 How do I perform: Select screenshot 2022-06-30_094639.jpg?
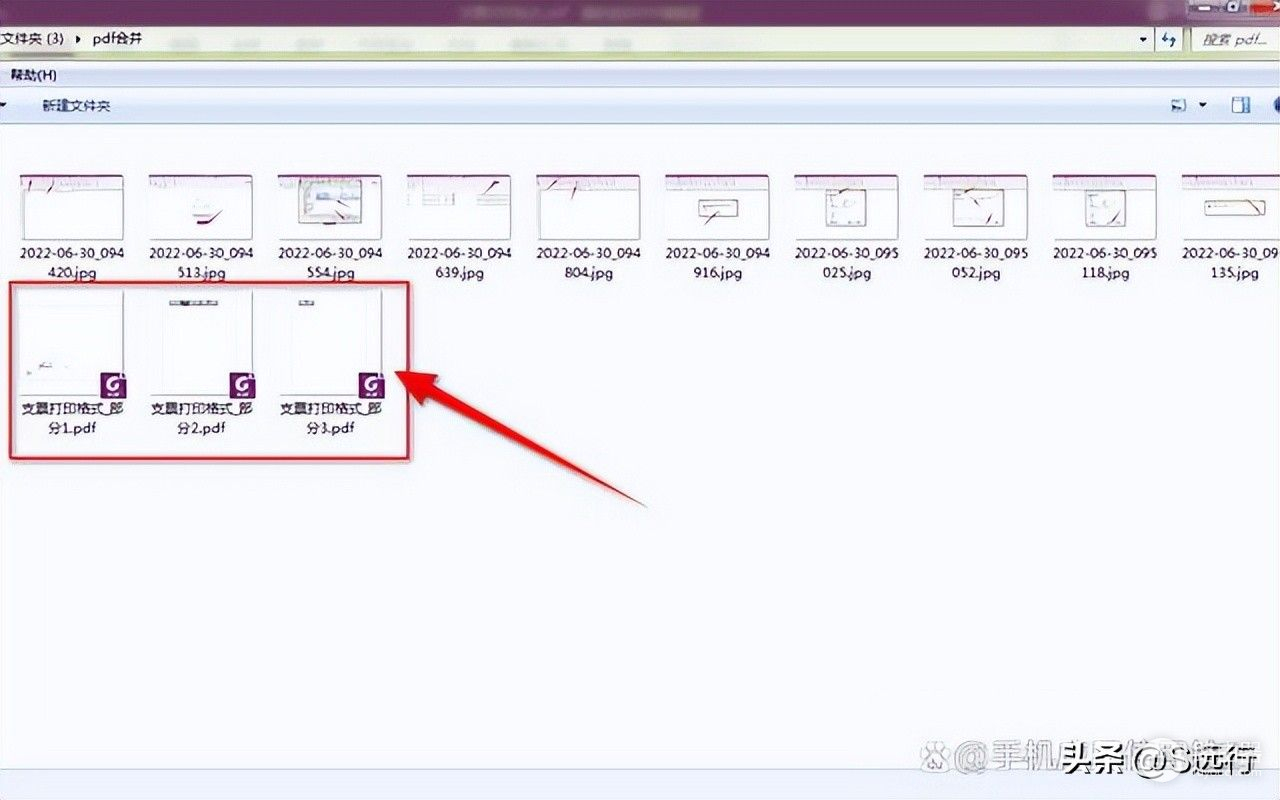coord(459,228)
